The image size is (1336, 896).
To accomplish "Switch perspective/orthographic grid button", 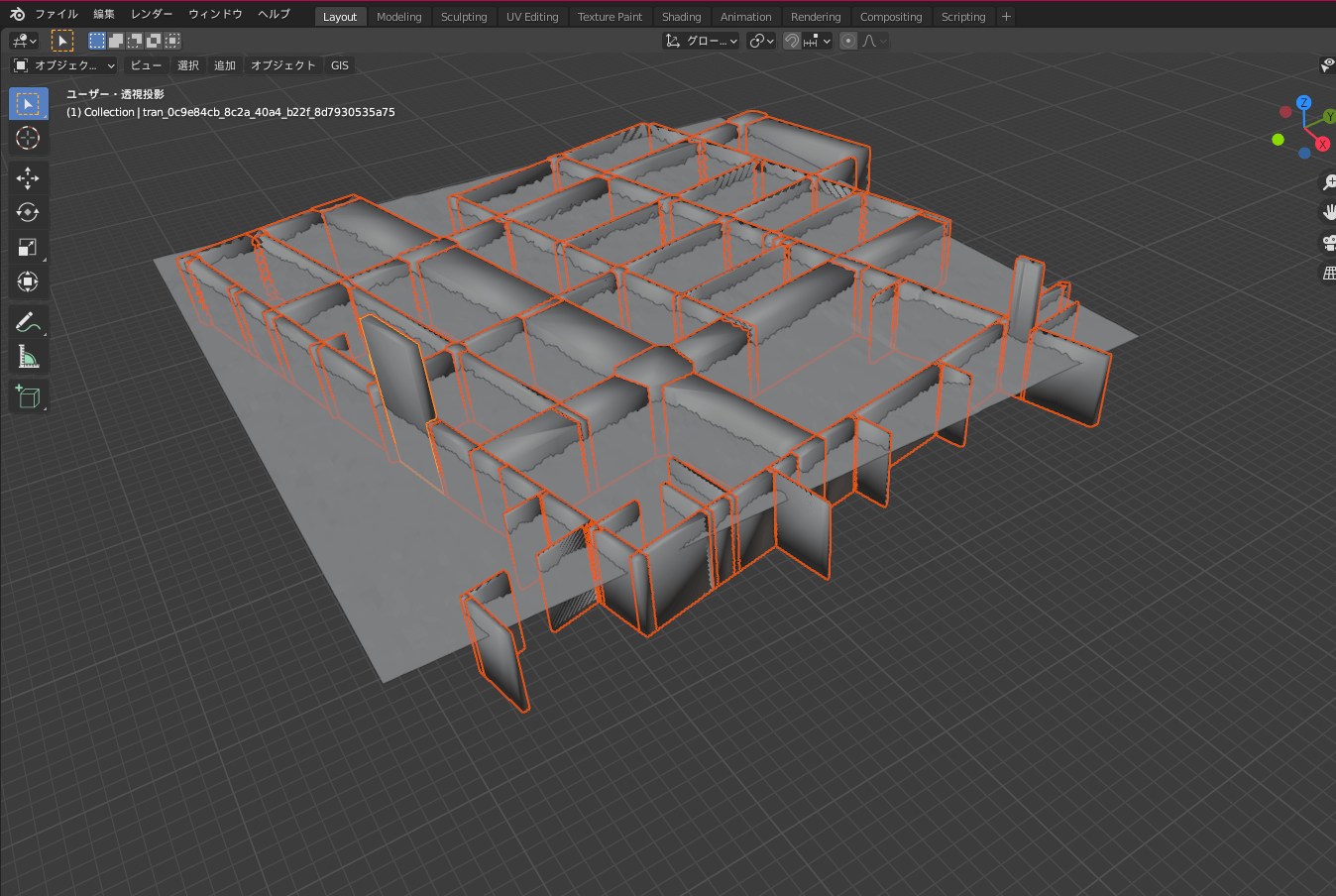I will pyautogui.click(x=1328, y=273).
